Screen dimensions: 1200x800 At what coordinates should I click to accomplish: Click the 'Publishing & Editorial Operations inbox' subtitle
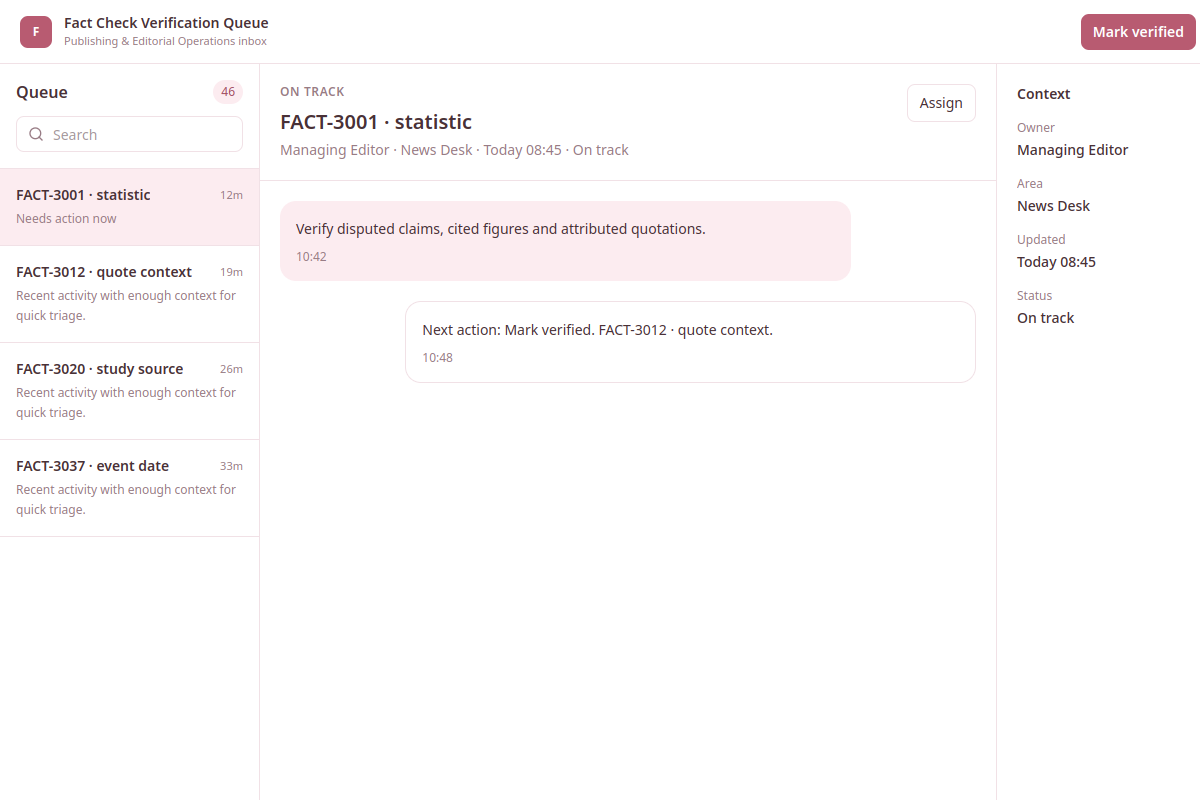[x=165, y=42]
